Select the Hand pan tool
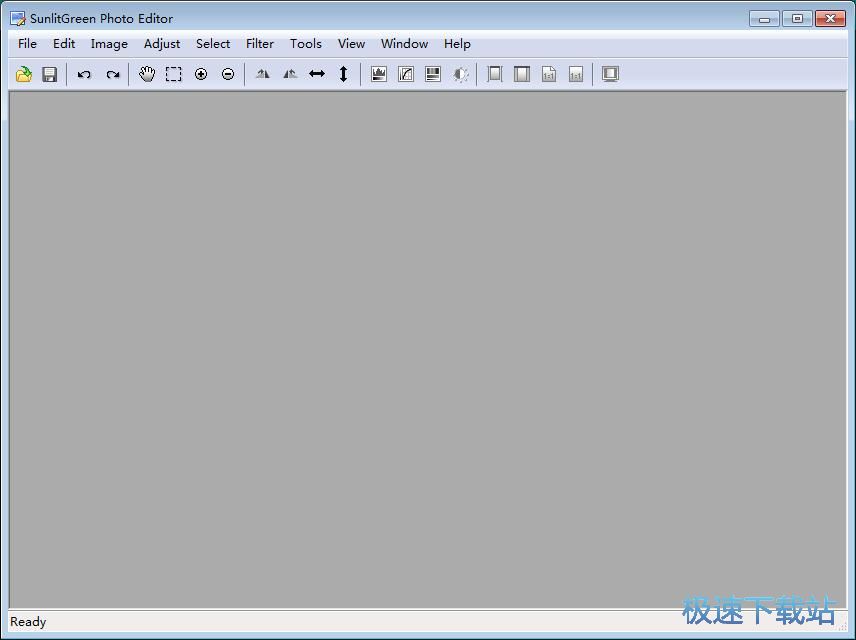This screenshot has width=856, height=640. 147,74
